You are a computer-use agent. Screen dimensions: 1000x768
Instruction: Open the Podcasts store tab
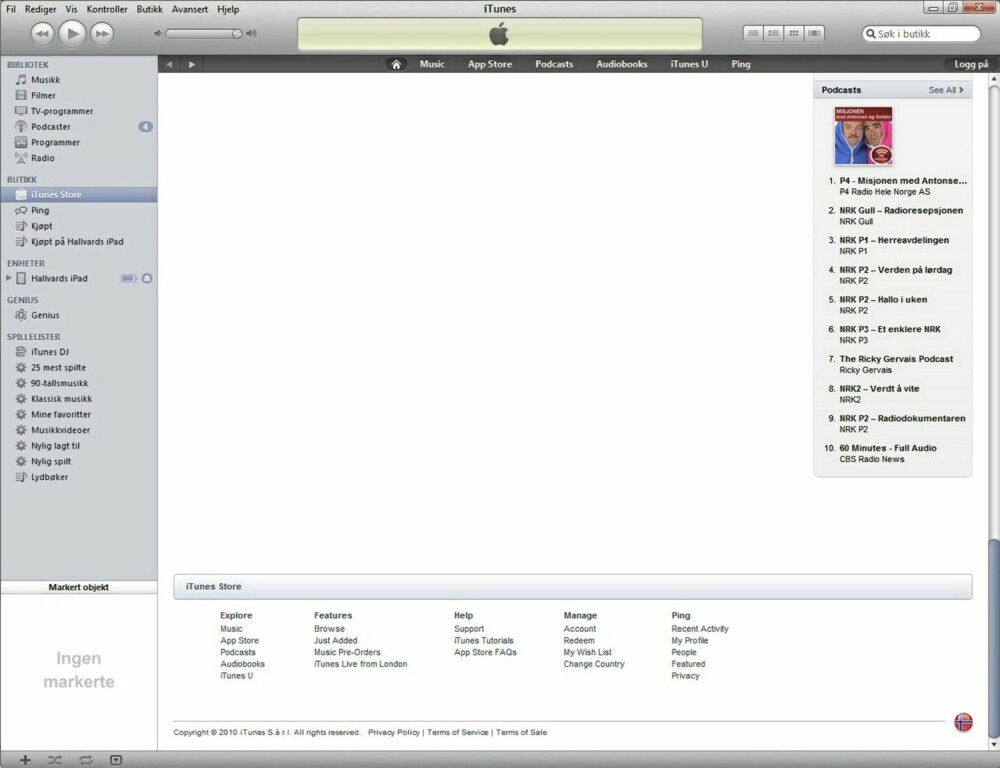554,64
